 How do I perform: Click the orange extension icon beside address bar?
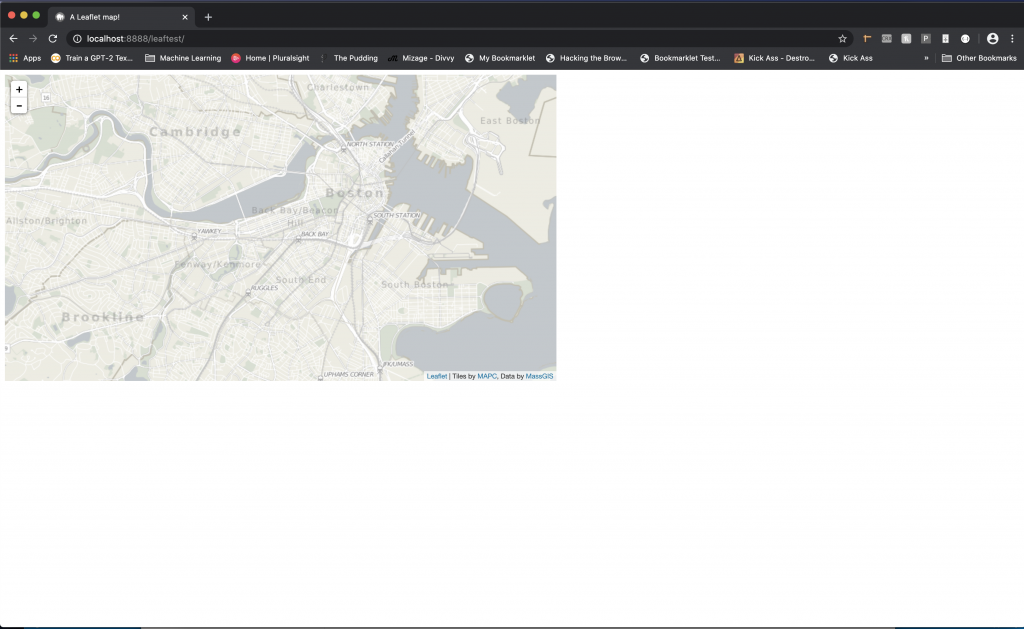tap(866, 38)
